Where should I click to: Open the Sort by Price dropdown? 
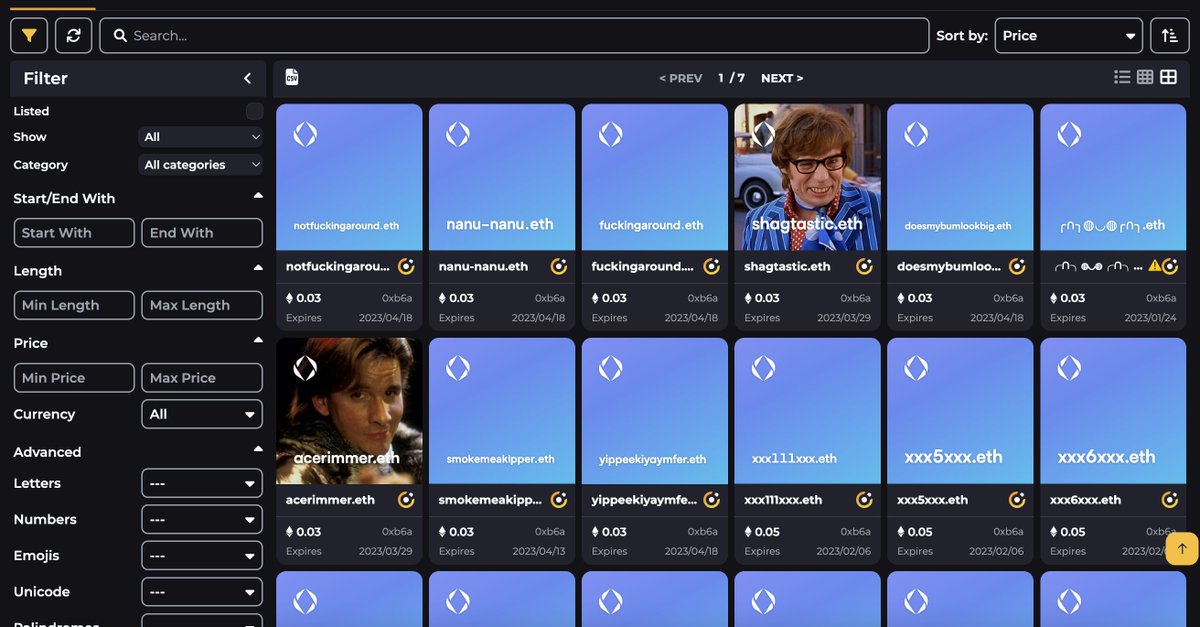point(1068,35)
